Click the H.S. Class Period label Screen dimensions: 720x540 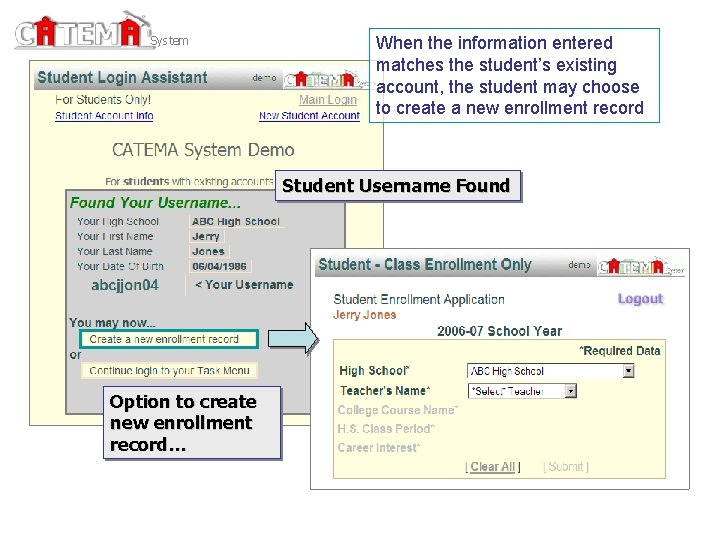[x=386, y=429]
